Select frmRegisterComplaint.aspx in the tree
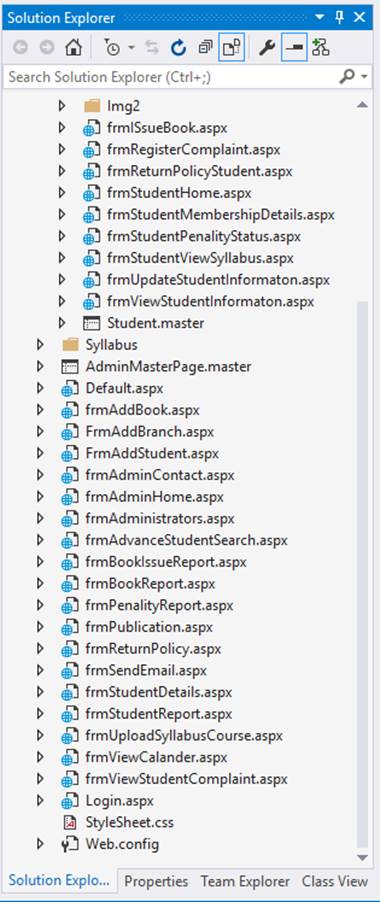380x902 pixels. pyautogui.click(x=194, y=150)
